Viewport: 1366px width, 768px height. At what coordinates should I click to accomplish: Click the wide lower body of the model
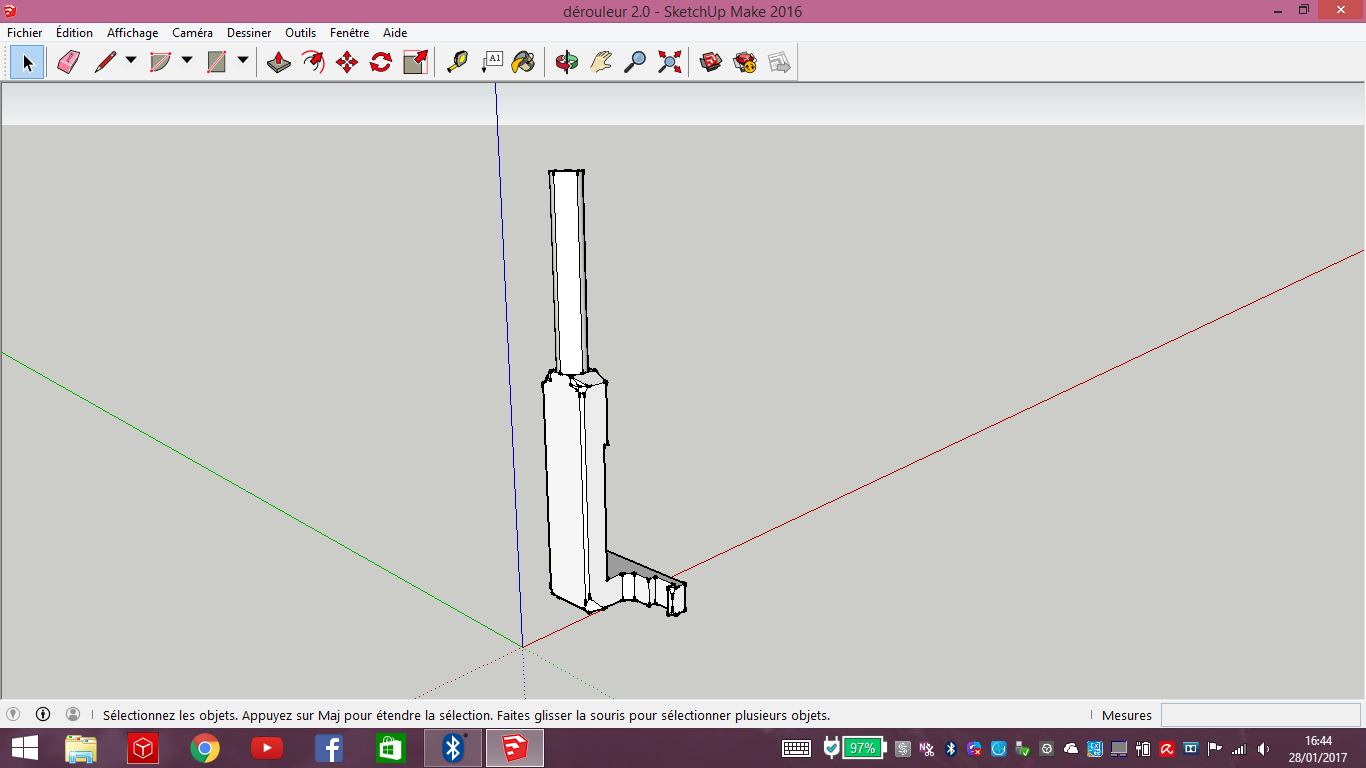[x=574, y=490]
